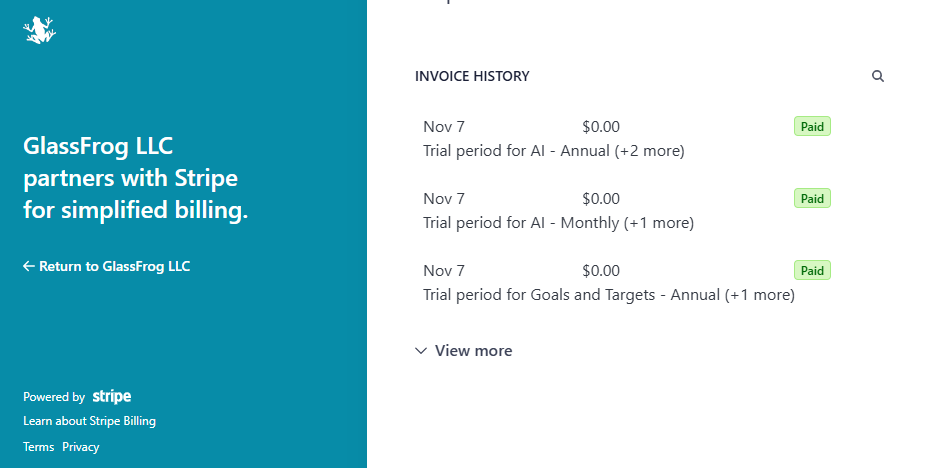Open invoice history search via magnifier icon
The height and width of the screenshot is (468, 925).
point(878,76)
